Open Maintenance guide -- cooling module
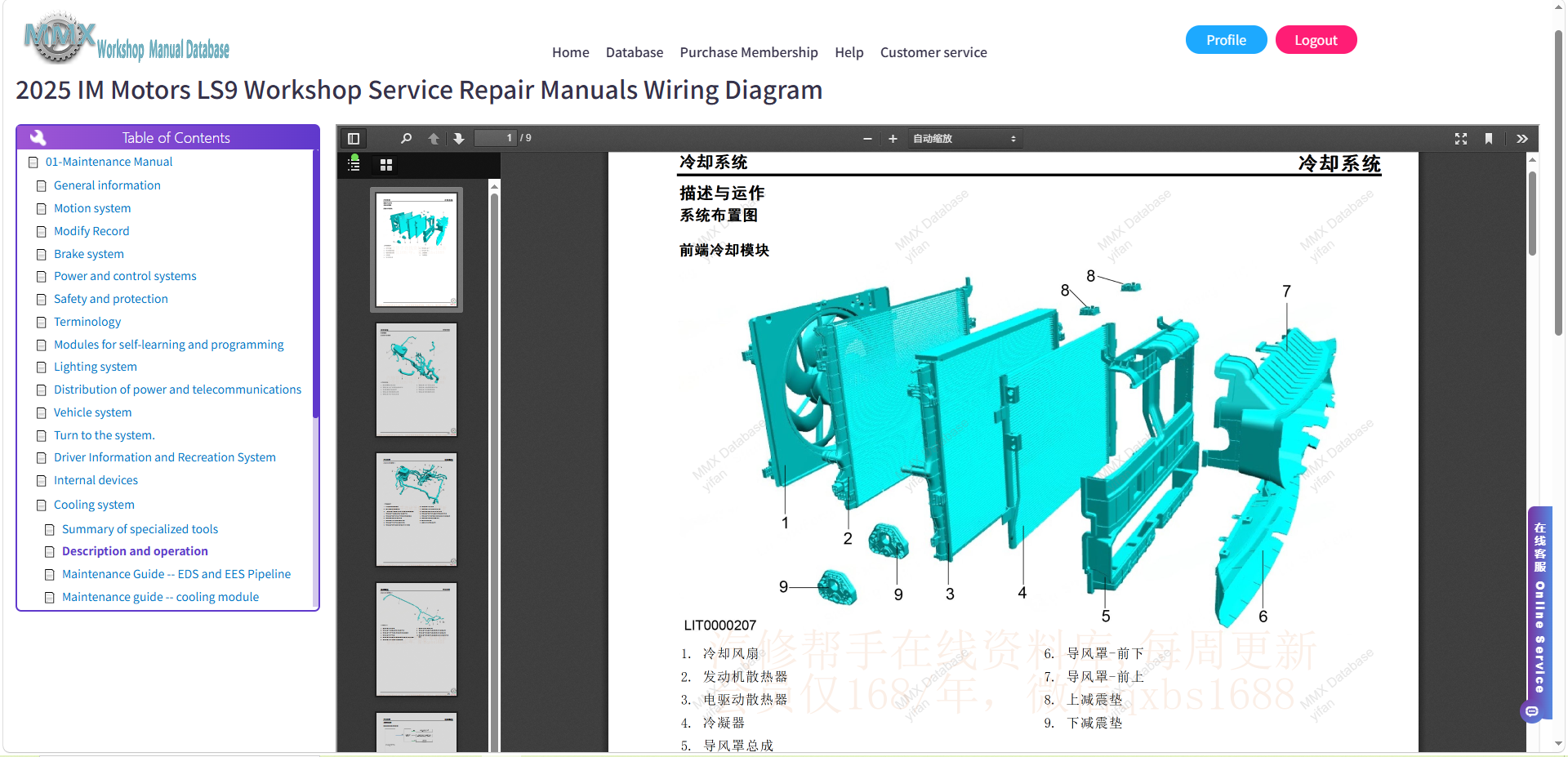 (x=160, y=597)
